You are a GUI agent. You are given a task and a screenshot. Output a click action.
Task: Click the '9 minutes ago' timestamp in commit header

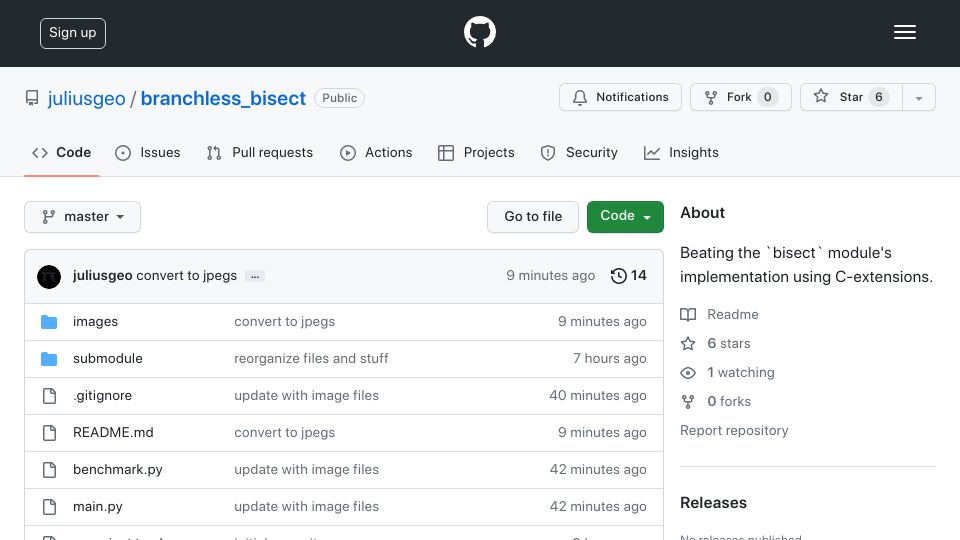coord(550,276)
